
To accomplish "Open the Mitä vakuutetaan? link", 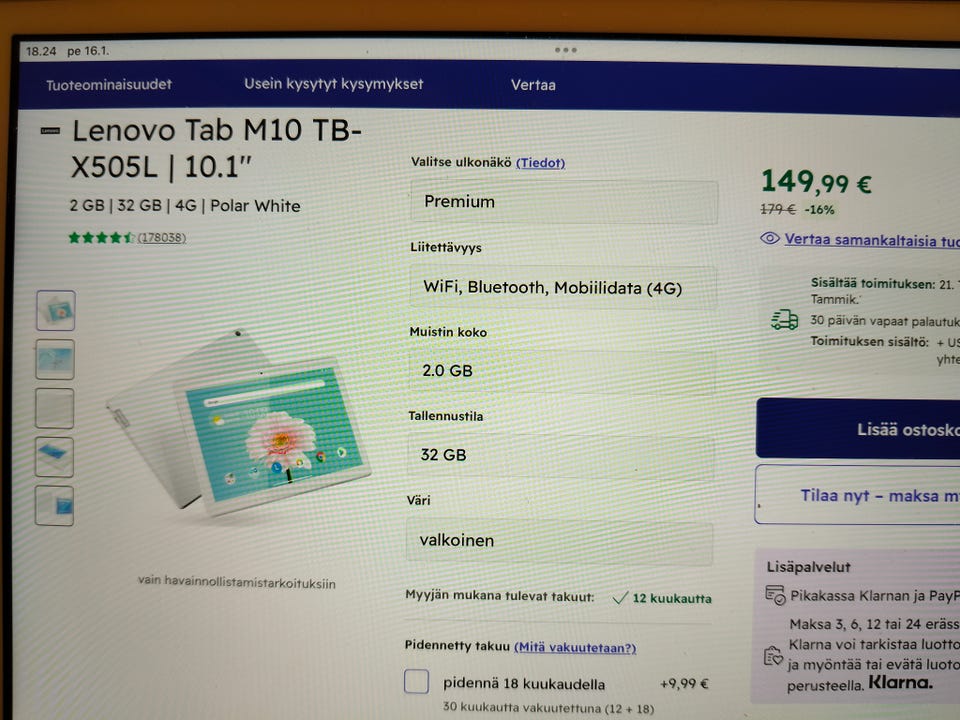I will (576, 647).
